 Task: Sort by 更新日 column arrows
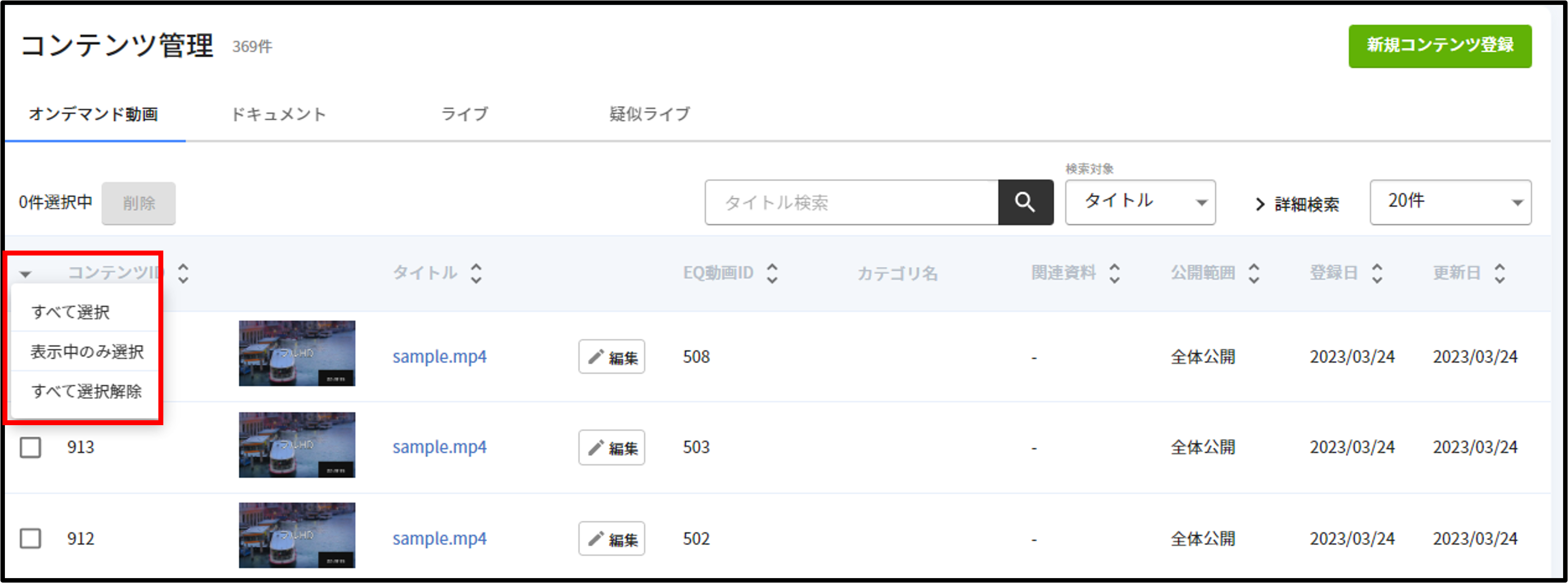tap(1499, 273)
